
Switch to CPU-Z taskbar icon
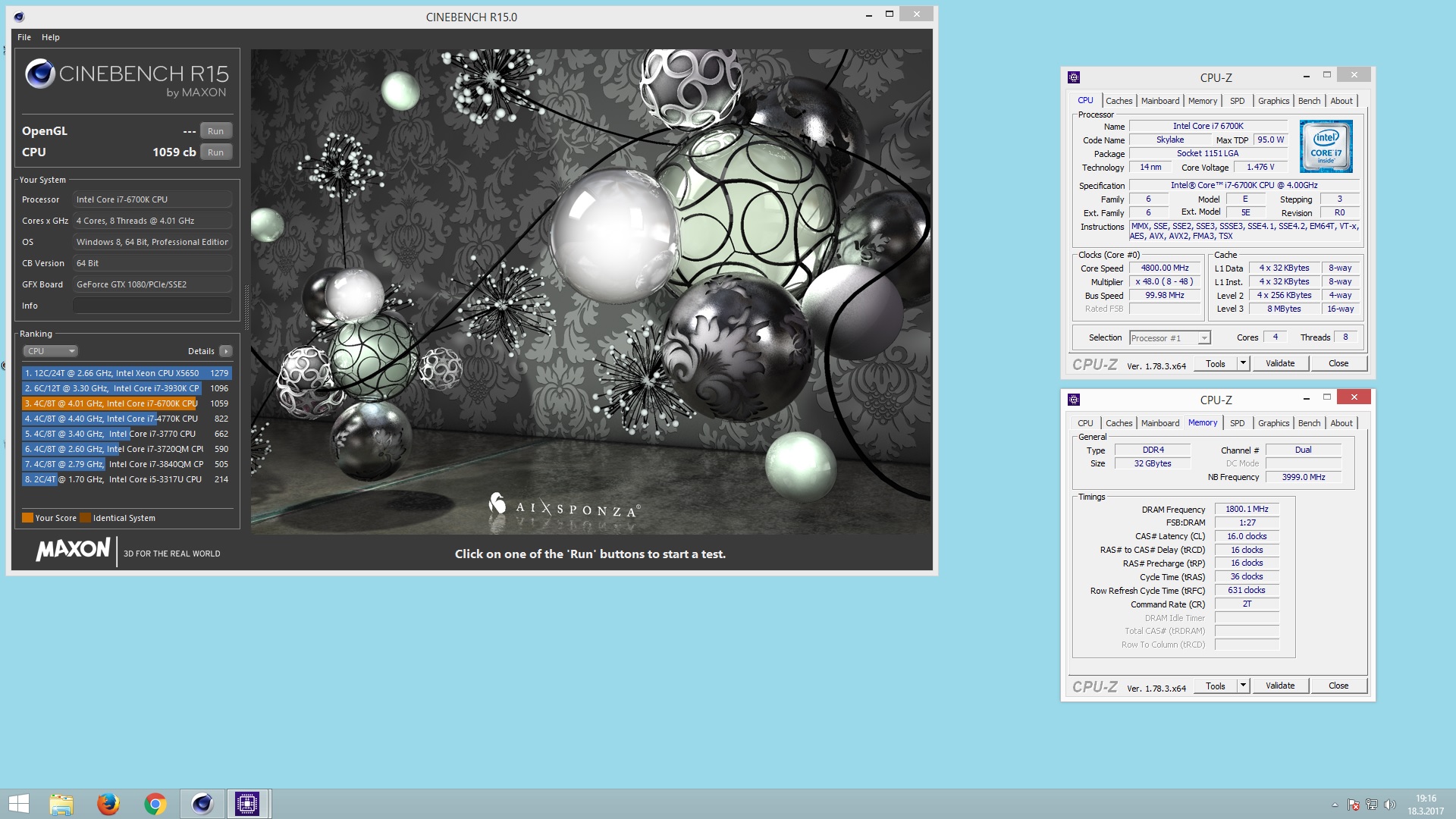(x=247, y=804)
